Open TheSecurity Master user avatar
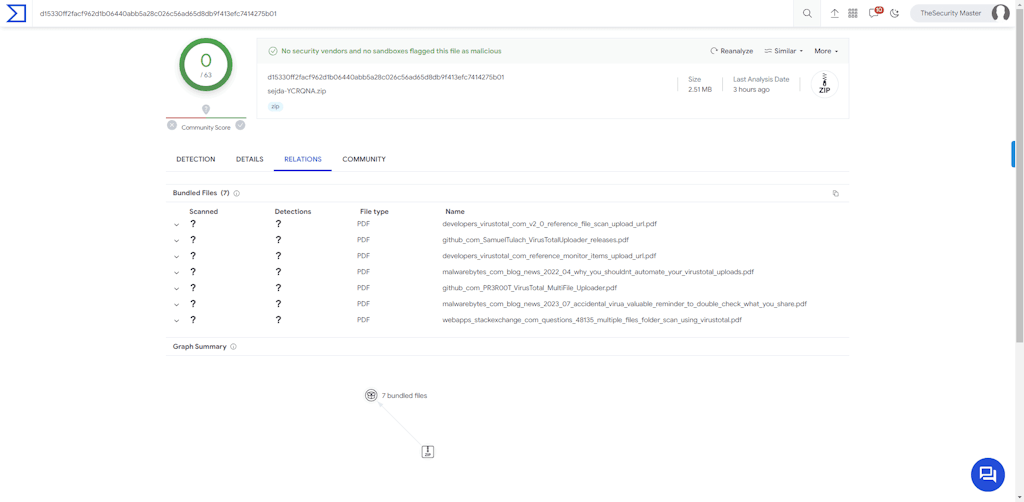 pyautogui.click(x=1000, y=13)
